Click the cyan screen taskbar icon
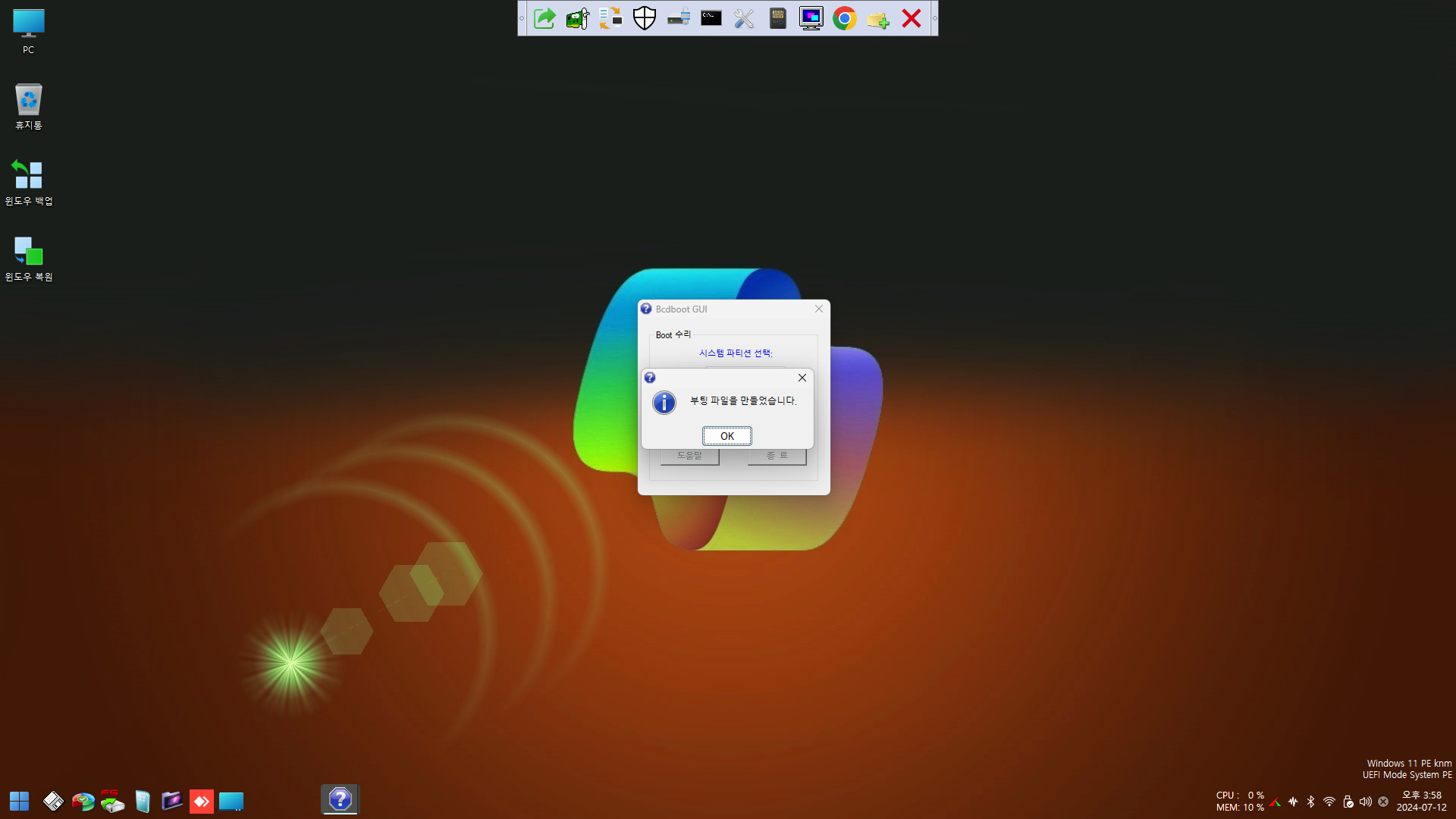 pyautogui.click(x=231, y=801)
